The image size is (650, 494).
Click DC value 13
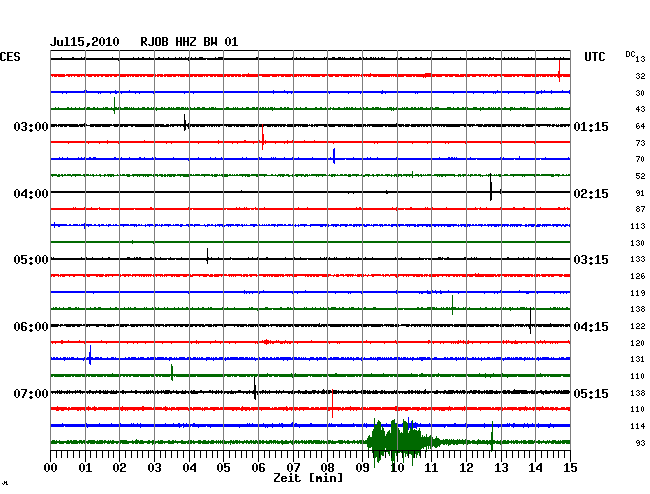click(x=640, y=59)
